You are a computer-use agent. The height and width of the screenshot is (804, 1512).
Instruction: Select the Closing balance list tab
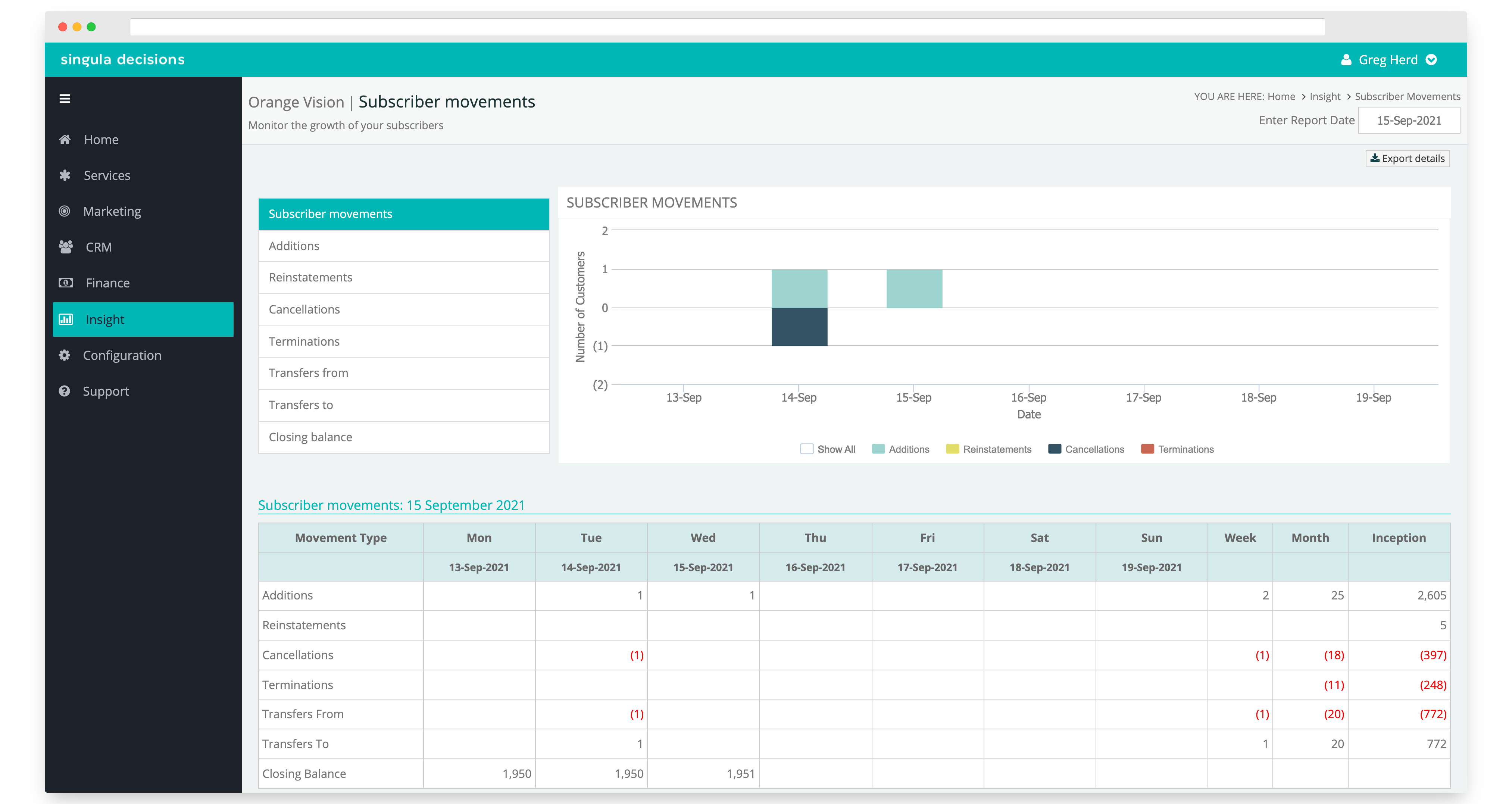404,437
